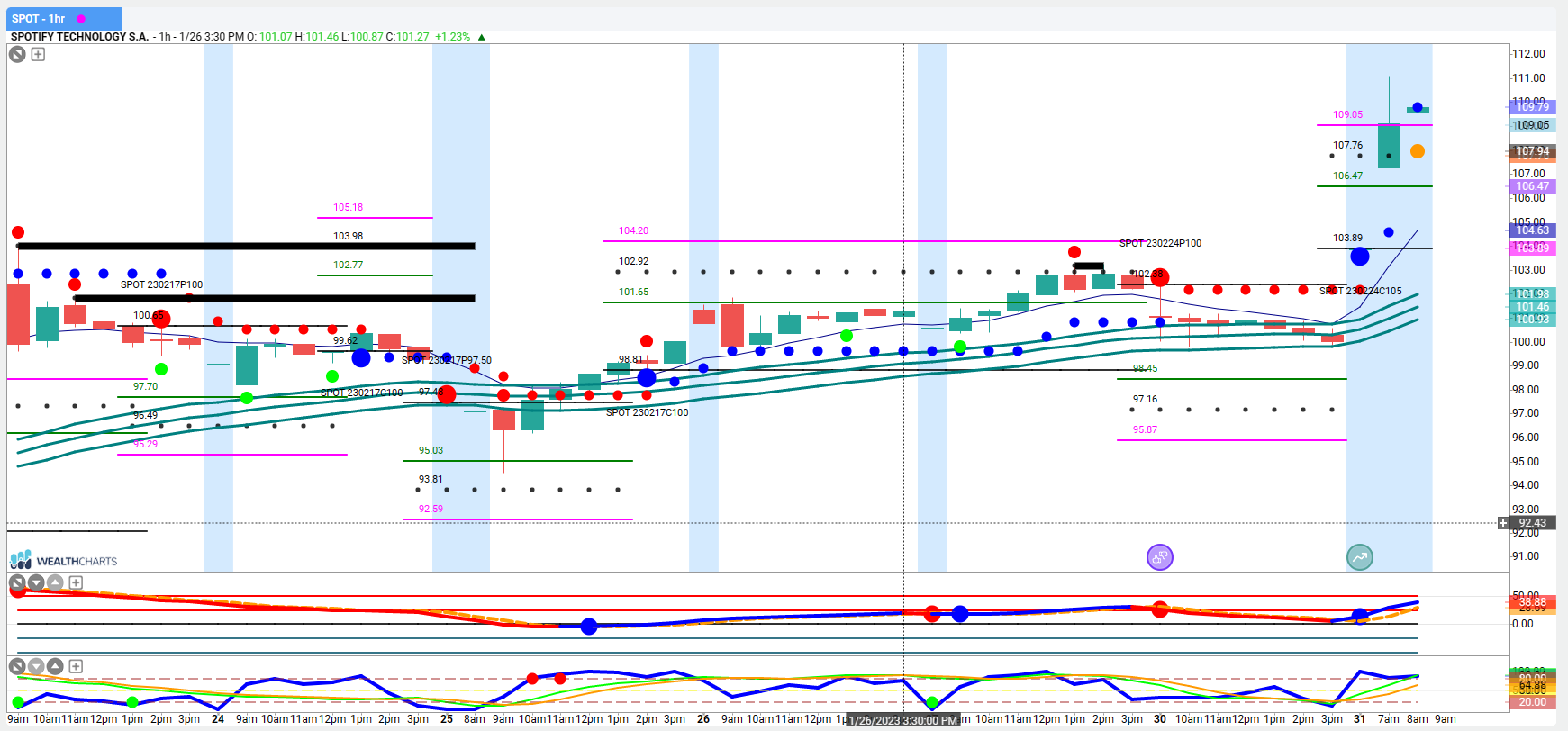
Task: Click the SPOT 230224C105 option label
Action: click(x=1361, y=291)
